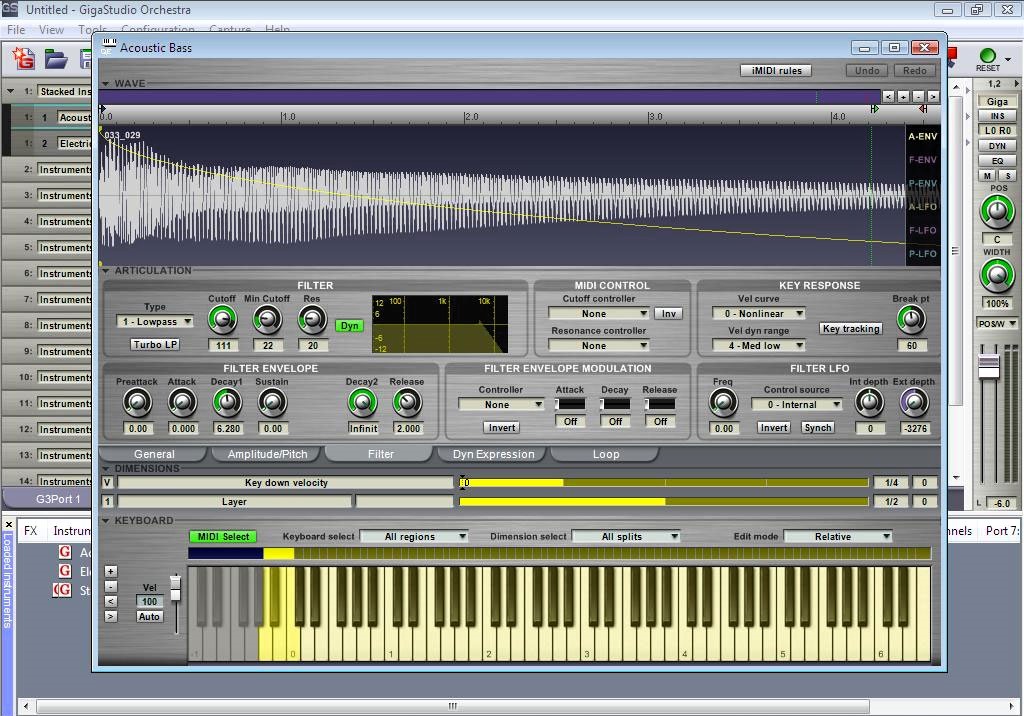Toggle the M mute button in mixer
The image size is (1024, 716).
[987, 176]
